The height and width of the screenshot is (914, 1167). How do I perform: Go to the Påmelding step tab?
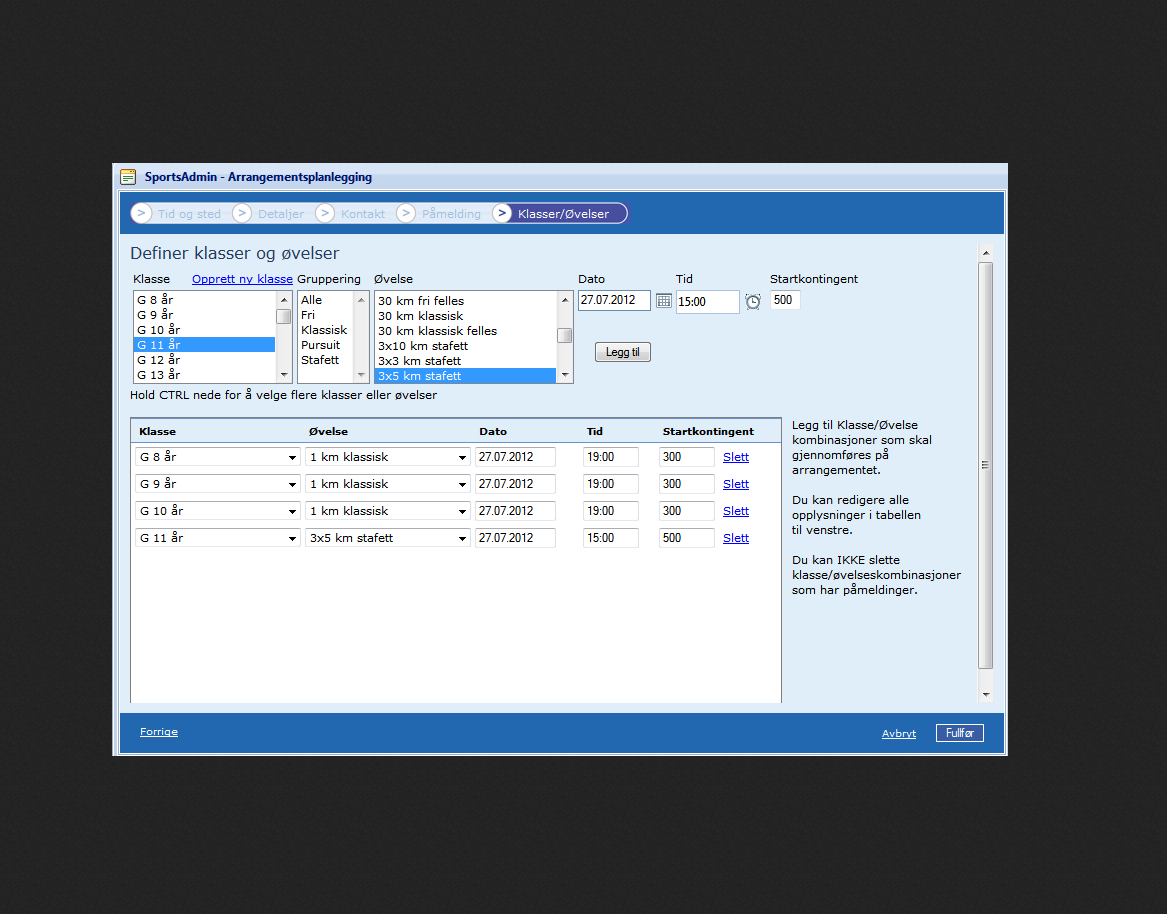coord(451,214)
